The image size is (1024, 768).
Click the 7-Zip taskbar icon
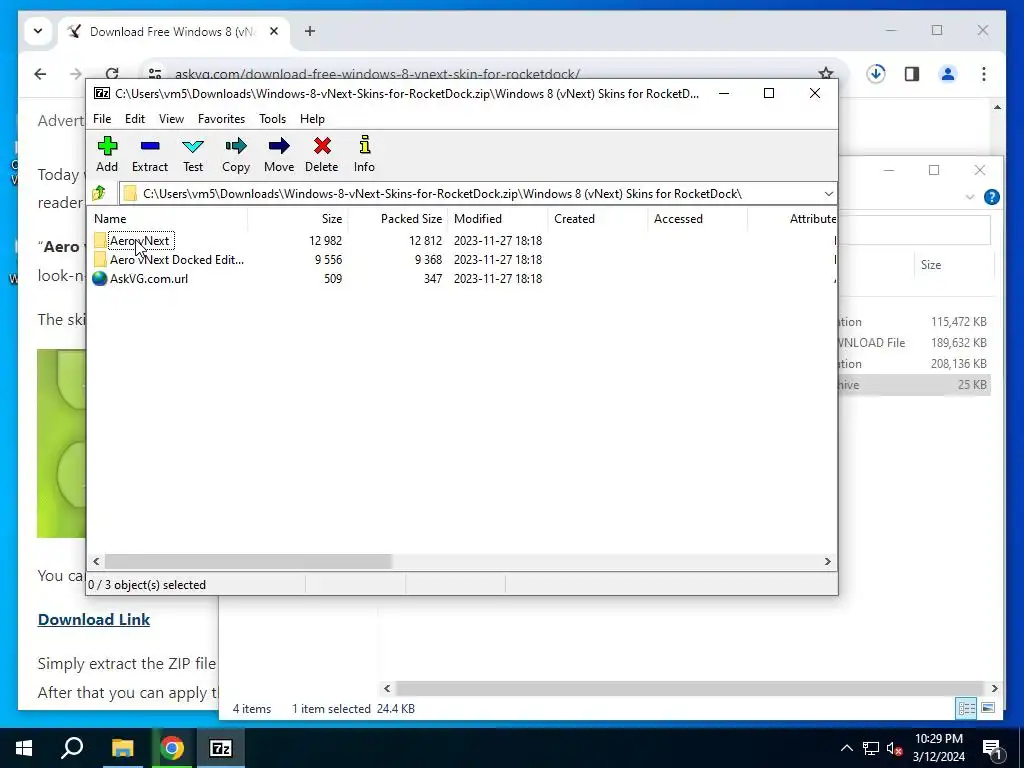[x=221, y=748]
